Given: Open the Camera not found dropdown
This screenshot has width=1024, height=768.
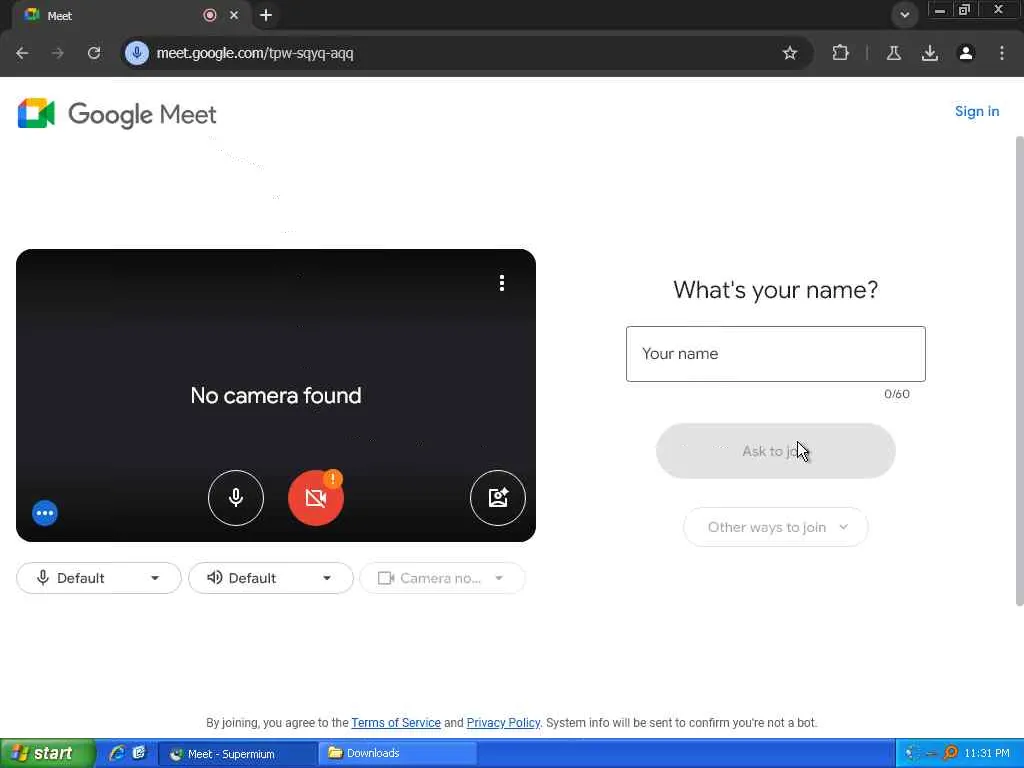Looking at the screenshot, I should 442,578.
